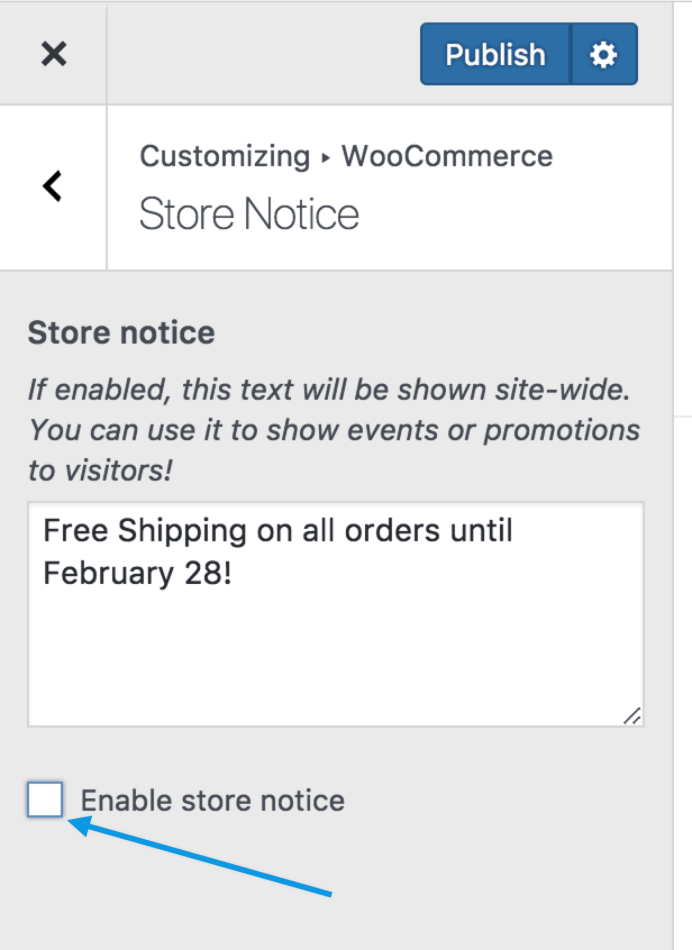Screen dimensions: 692x950
Task: Click the site preview strip on the right
Action: [682, 600]
